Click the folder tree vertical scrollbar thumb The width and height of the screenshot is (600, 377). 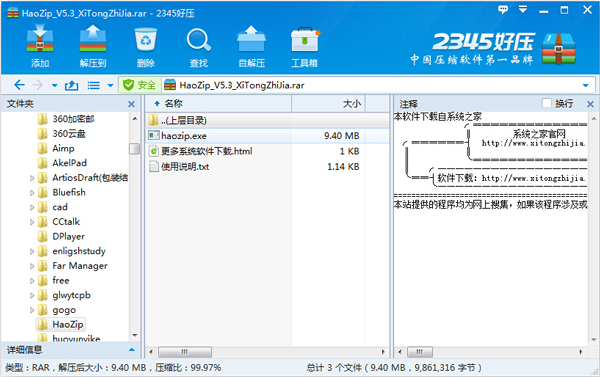point(135,149)
